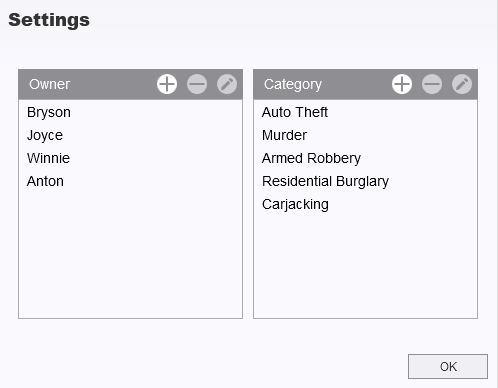Confirm settings with the OK button

pos(448,366)
